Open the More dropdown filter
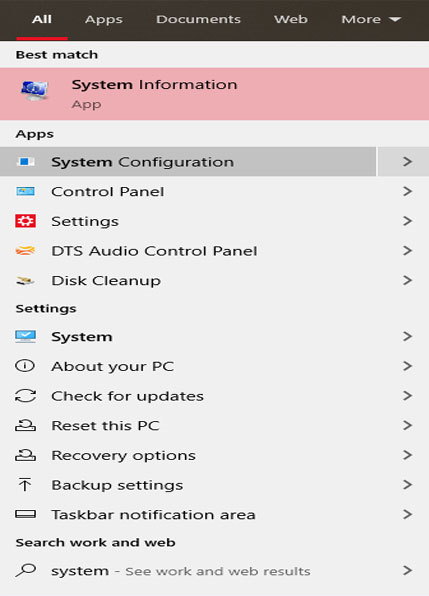This screenshot has width=429, height=596. [x=371, y=19]
